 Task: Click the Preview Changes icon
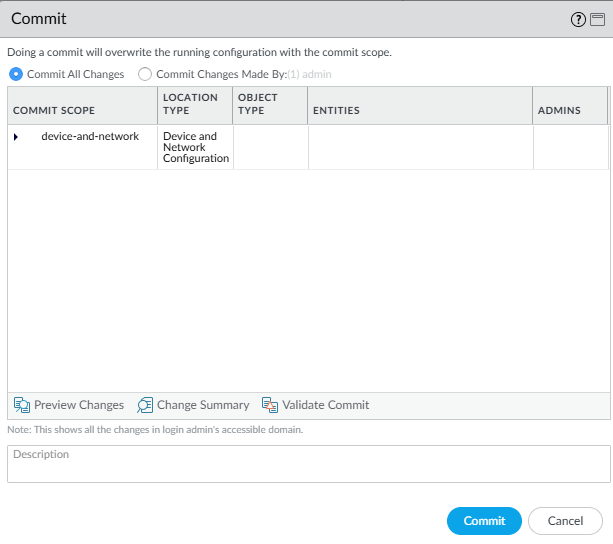(22, 405)
